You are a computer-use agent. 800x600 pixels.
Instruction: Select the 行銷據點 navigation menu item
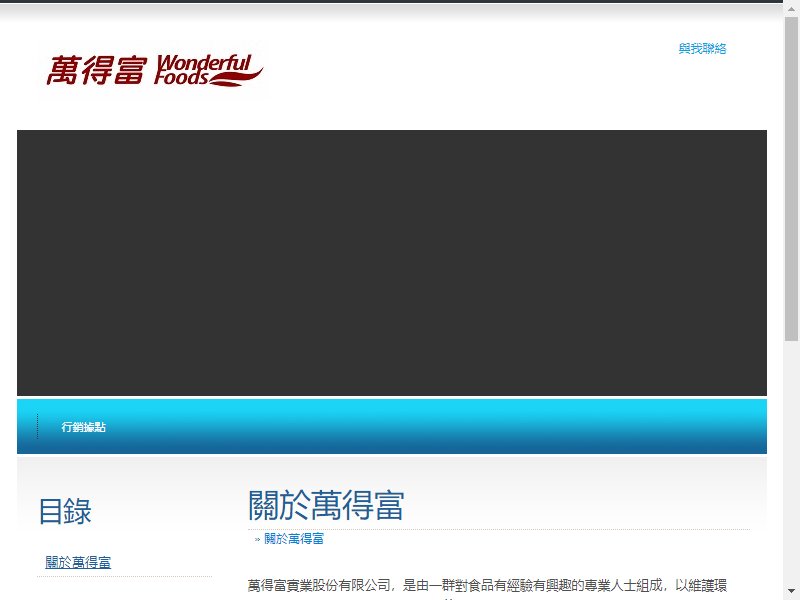pos(83,427)
